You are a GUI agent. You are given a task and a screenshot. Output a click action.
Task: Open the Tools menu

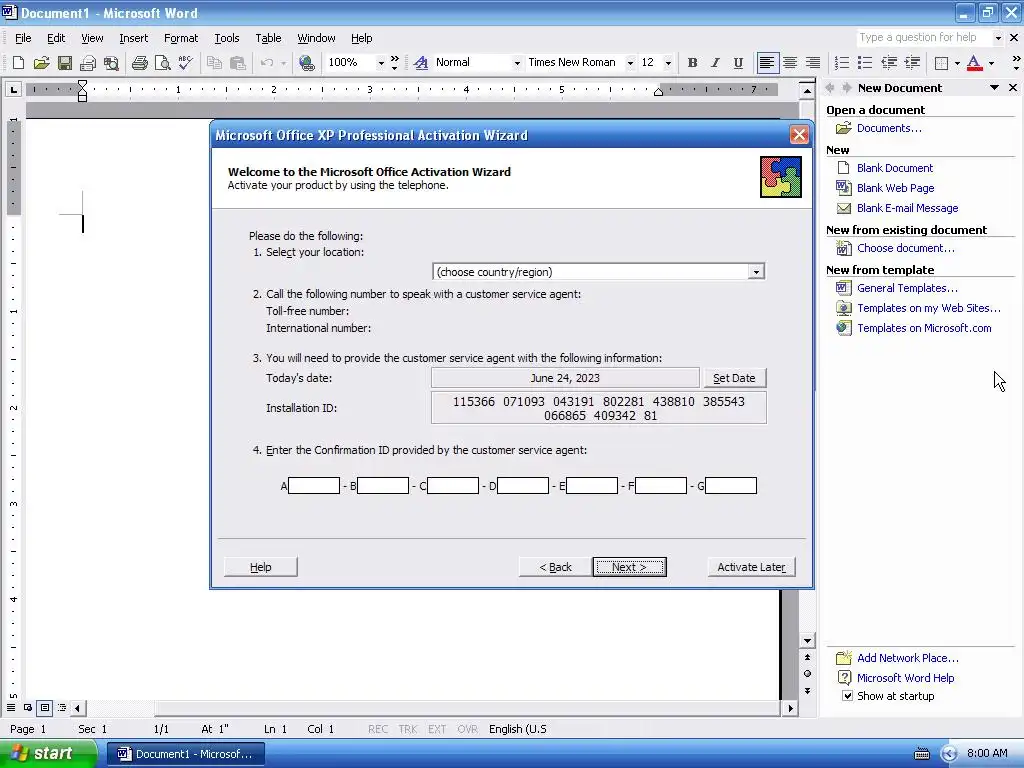click(227, 38)
